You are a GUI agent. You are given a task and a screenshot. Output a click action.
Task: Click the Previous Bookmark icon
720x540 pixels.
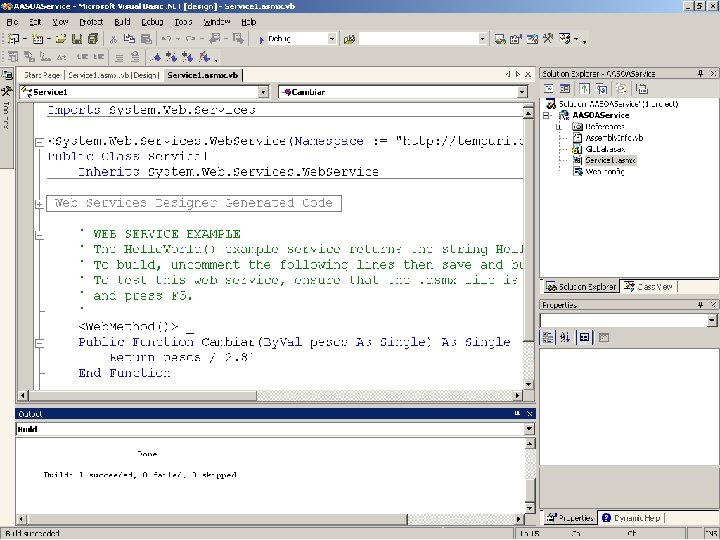(x=188, y=57)
